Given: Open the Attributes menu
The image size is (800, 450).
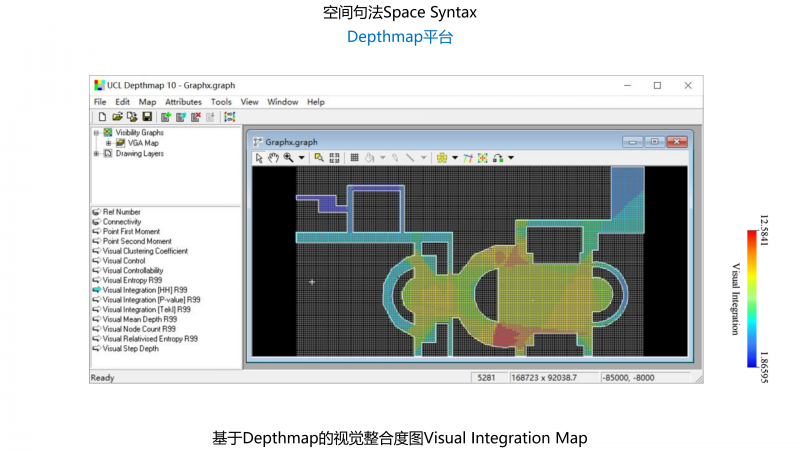Looking at the screenshot, I should (183, 102).
